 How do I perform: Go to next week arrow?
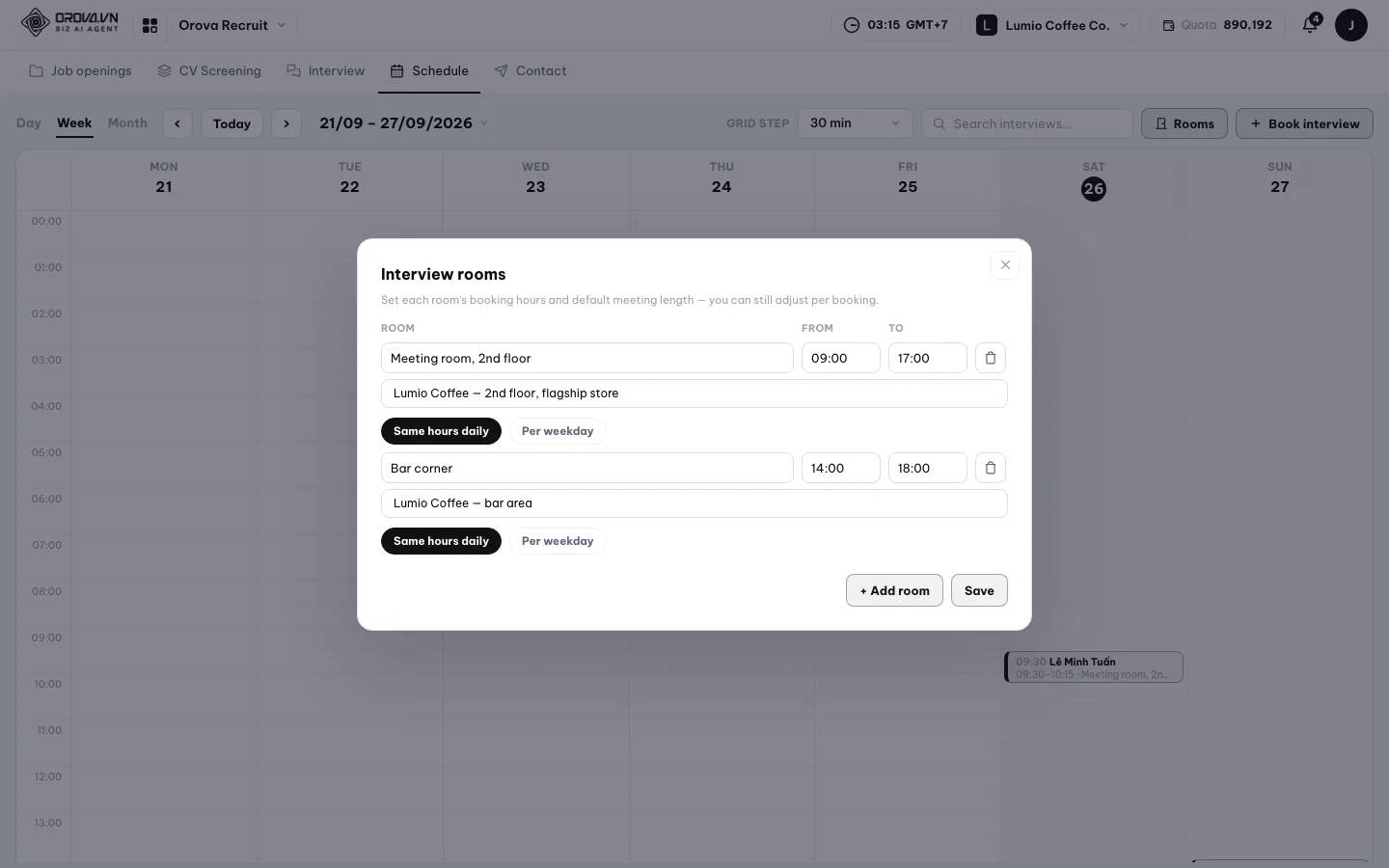click(x=286, y=123)
